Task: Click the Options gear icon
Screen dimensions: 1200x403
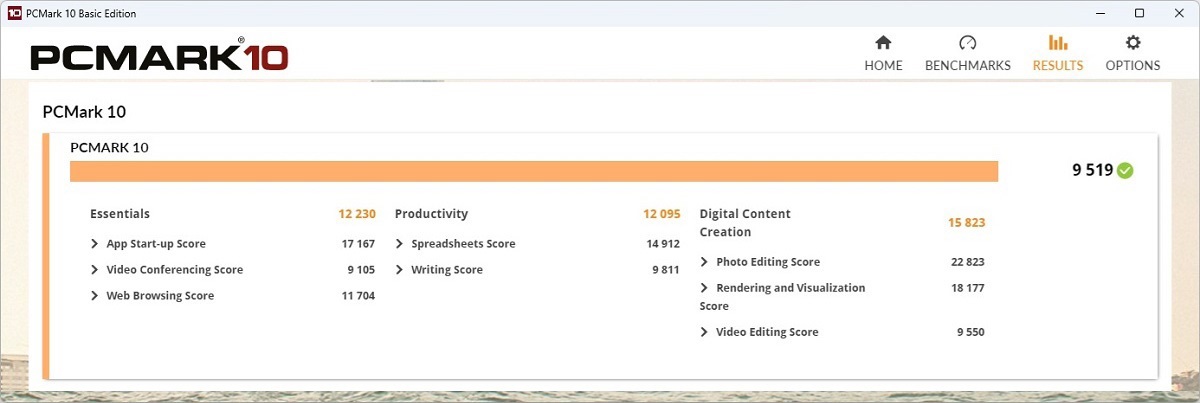Action: pyautogui.click(x=1133, y=43)
